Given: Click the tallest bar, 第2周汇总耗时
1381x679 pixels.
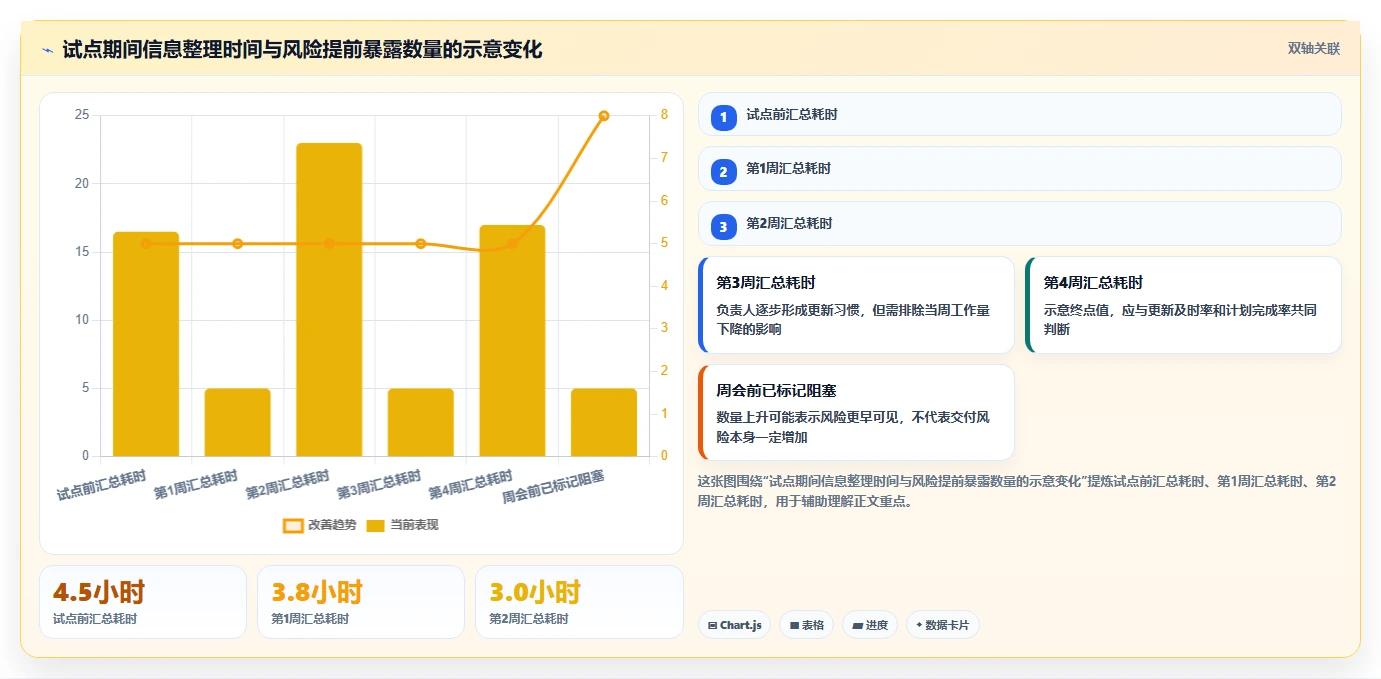Looking at the screenshot, I should [329, 300].
